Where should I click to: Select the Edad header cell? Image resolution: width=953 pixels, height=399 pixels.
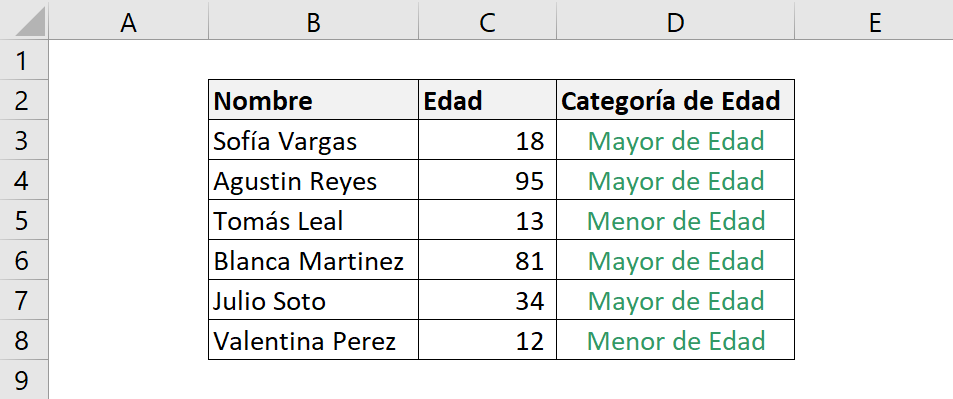click(x=487, y=100)
